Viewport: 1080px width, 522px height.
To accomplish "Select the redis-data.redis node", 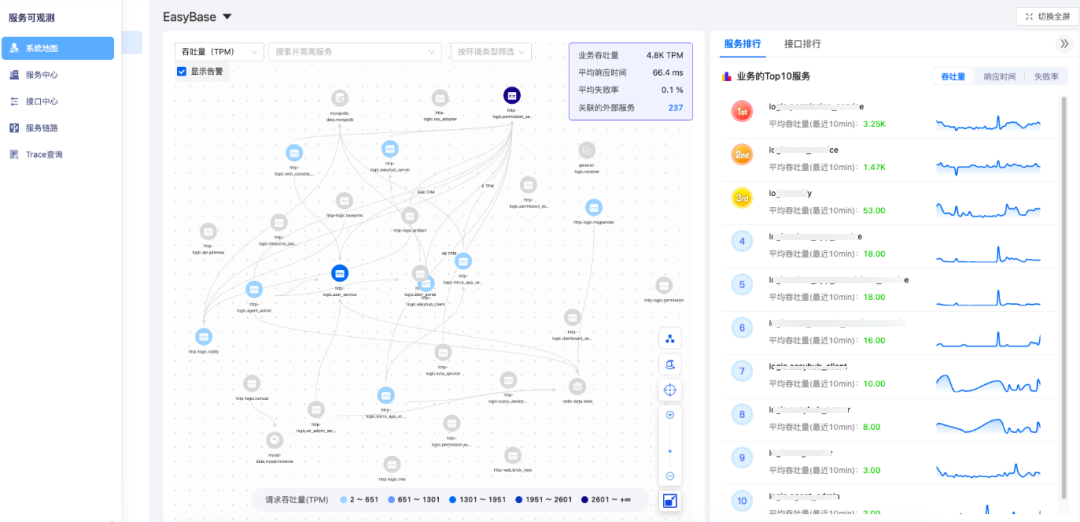I will [x=577, y=386].
